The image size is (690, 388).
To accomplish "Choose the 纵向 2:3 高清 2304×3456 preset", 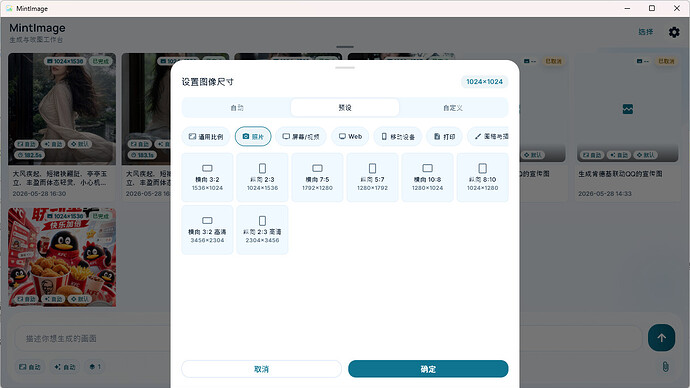I will click(262, 230).
